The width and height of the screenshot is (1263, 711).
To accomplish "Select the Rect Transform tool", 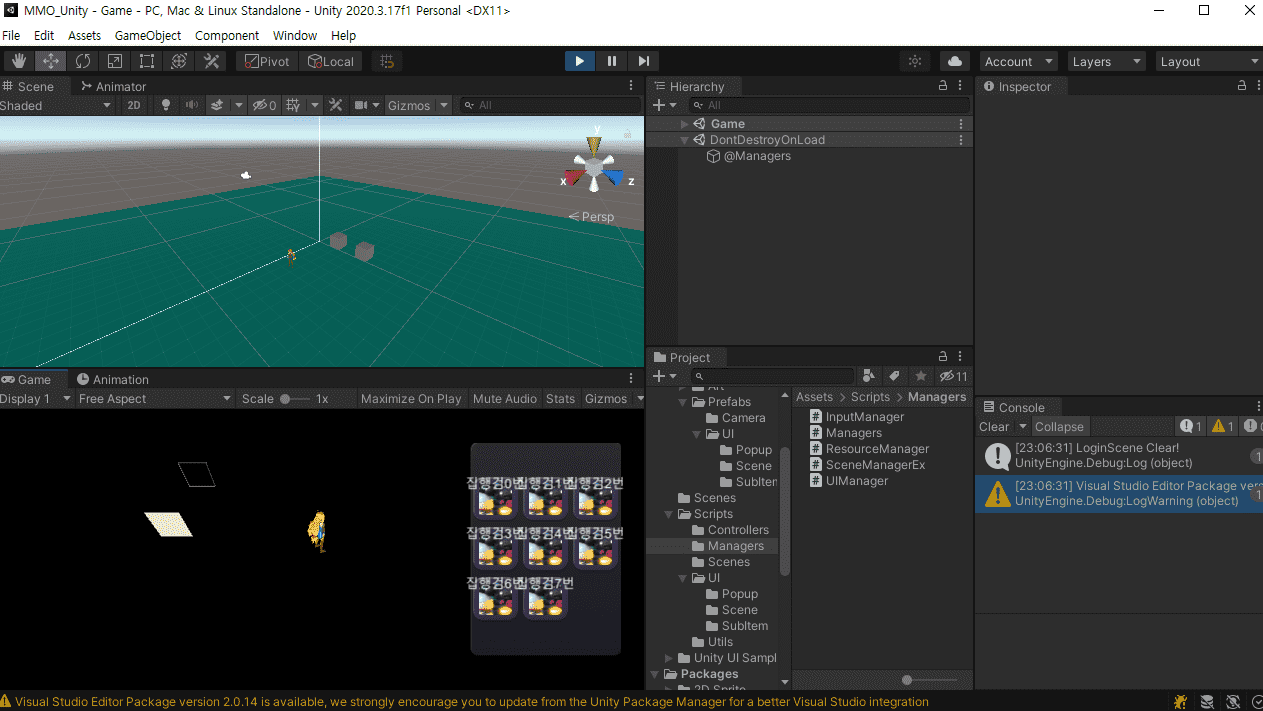I will [x=147, y=61].
